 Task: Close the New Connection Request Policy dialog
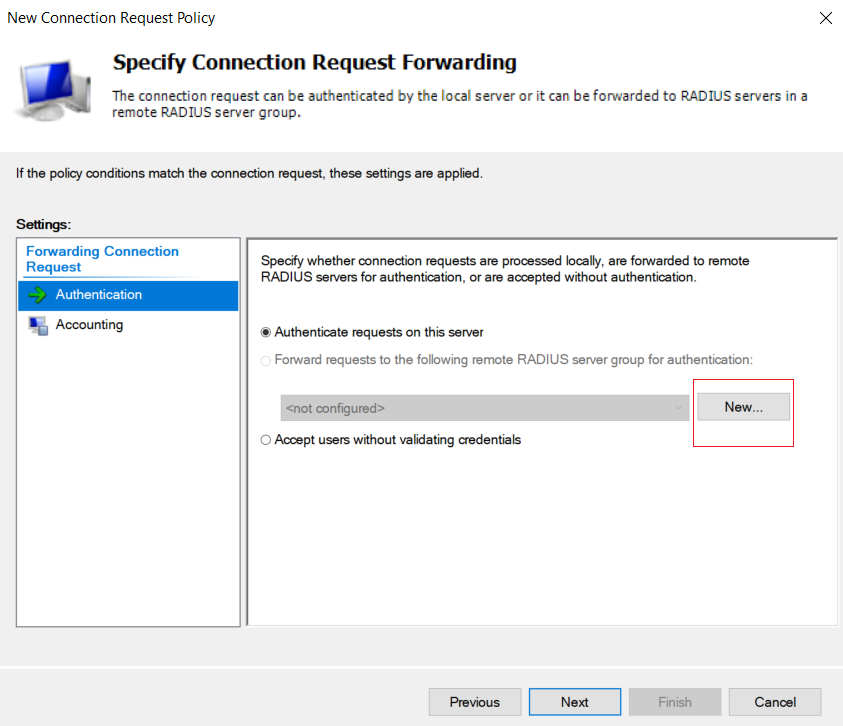(x=825, y=18)
